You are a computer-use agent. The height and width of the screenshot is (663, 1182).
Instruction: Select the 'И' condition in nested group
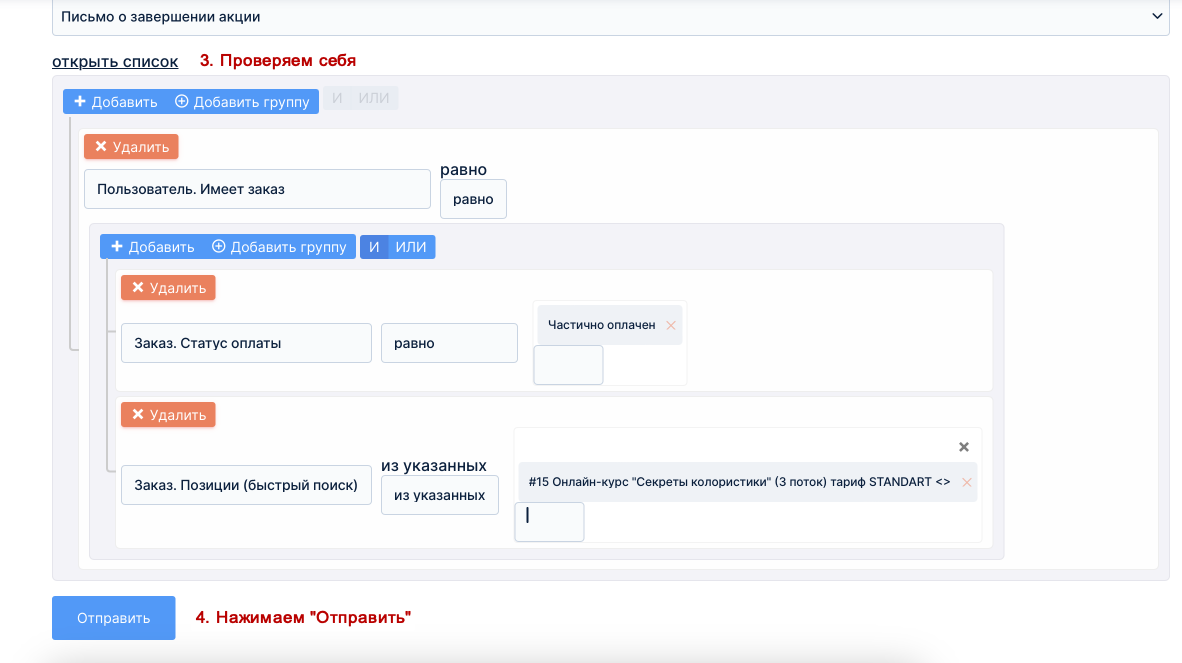[374, 247]
